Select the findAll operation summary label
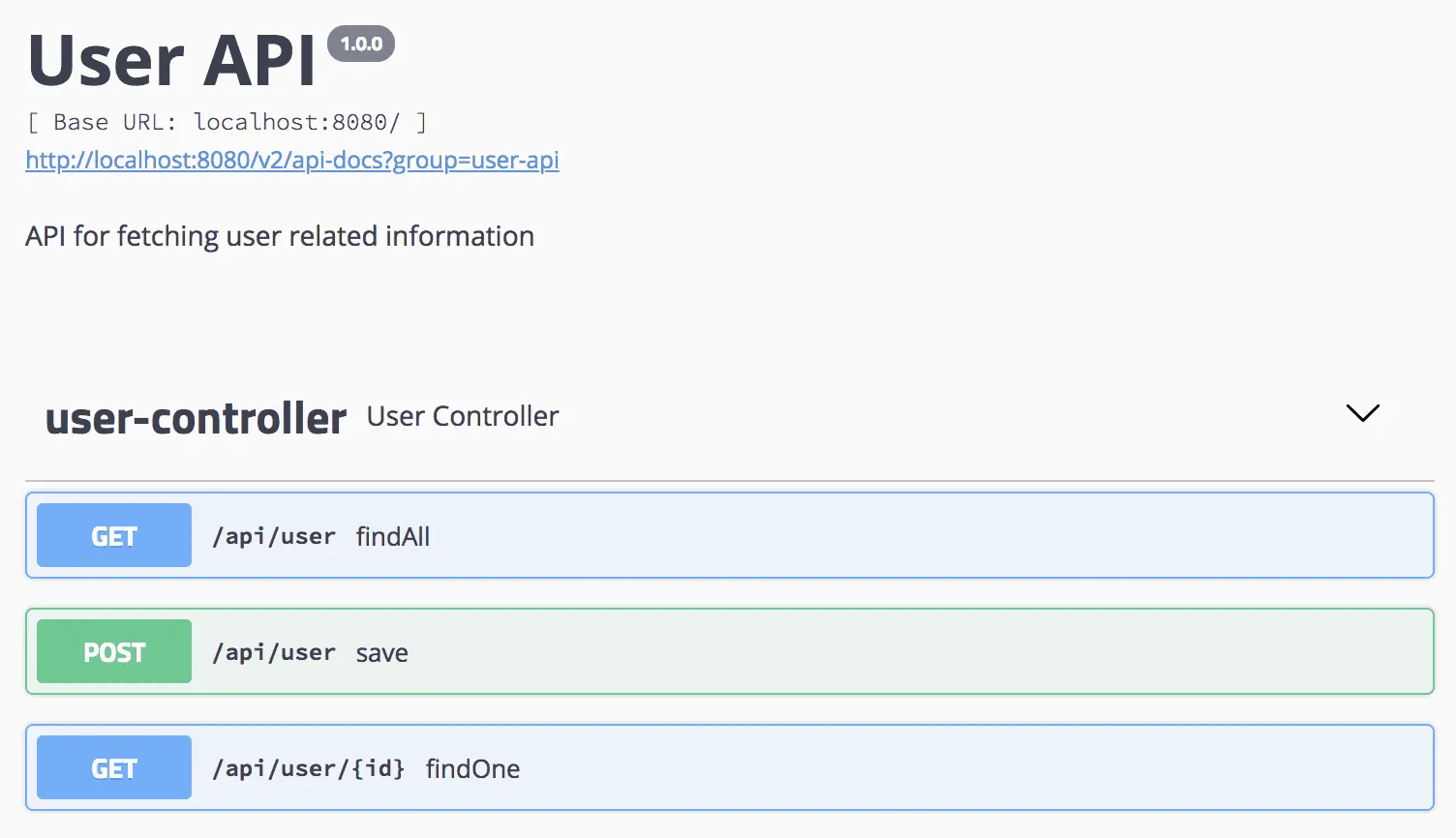 pos(392,536)
